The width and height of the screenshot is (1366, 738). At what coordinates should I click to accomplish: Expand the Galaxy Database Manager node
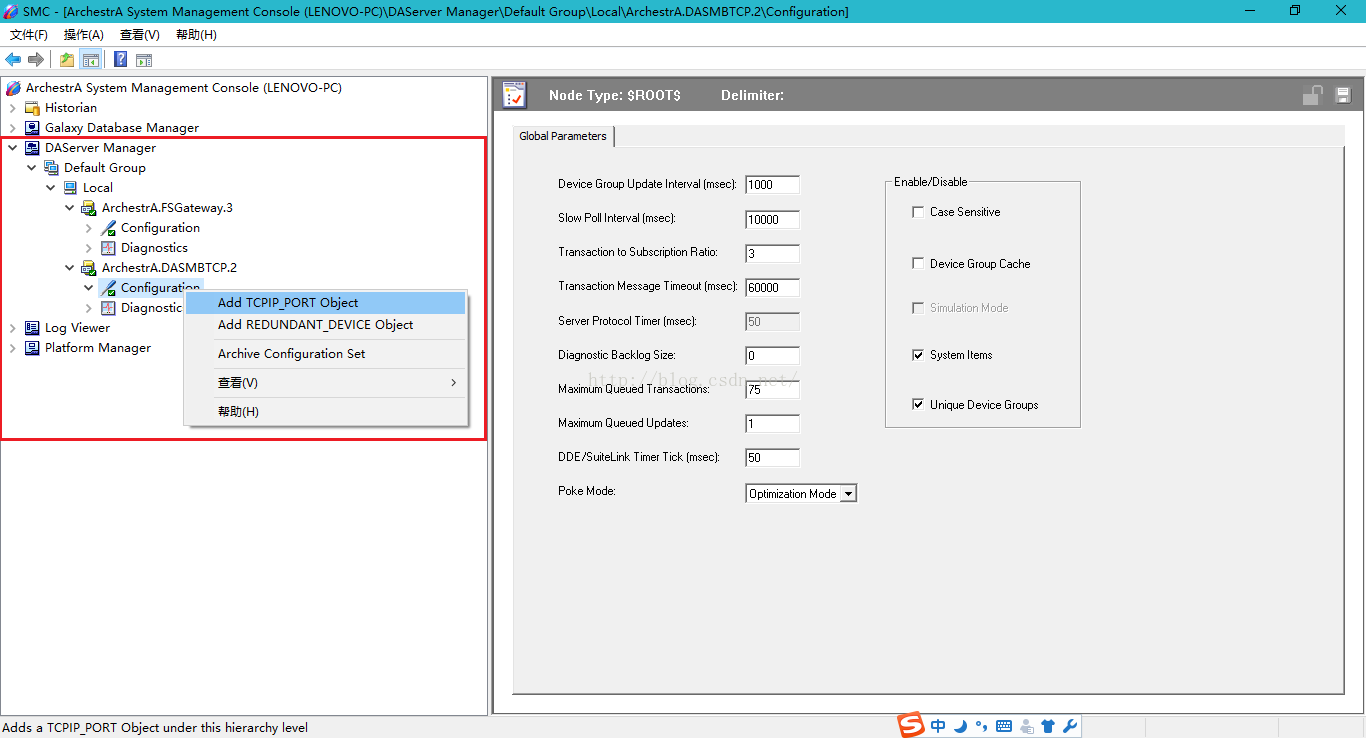(x=13, y=128)
